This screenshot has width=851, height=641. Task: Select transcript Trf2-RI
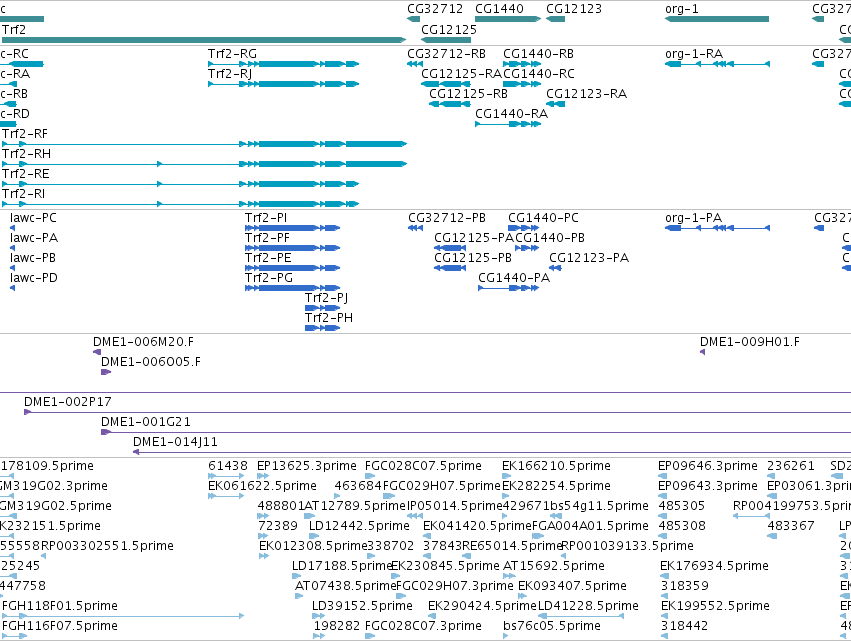pos(181,204)
